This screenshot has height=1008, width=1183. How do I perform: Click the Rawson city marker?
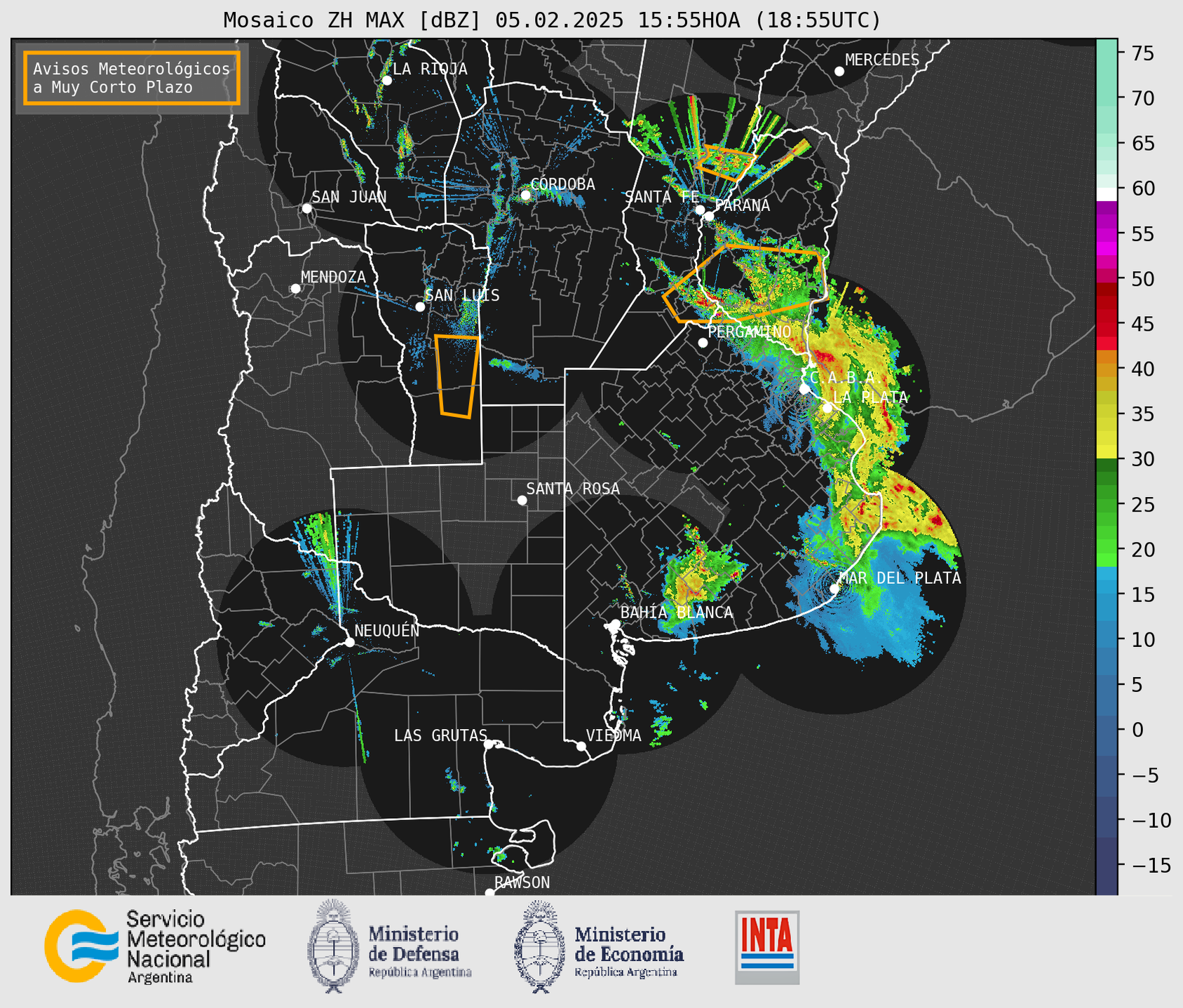point(489,893)
